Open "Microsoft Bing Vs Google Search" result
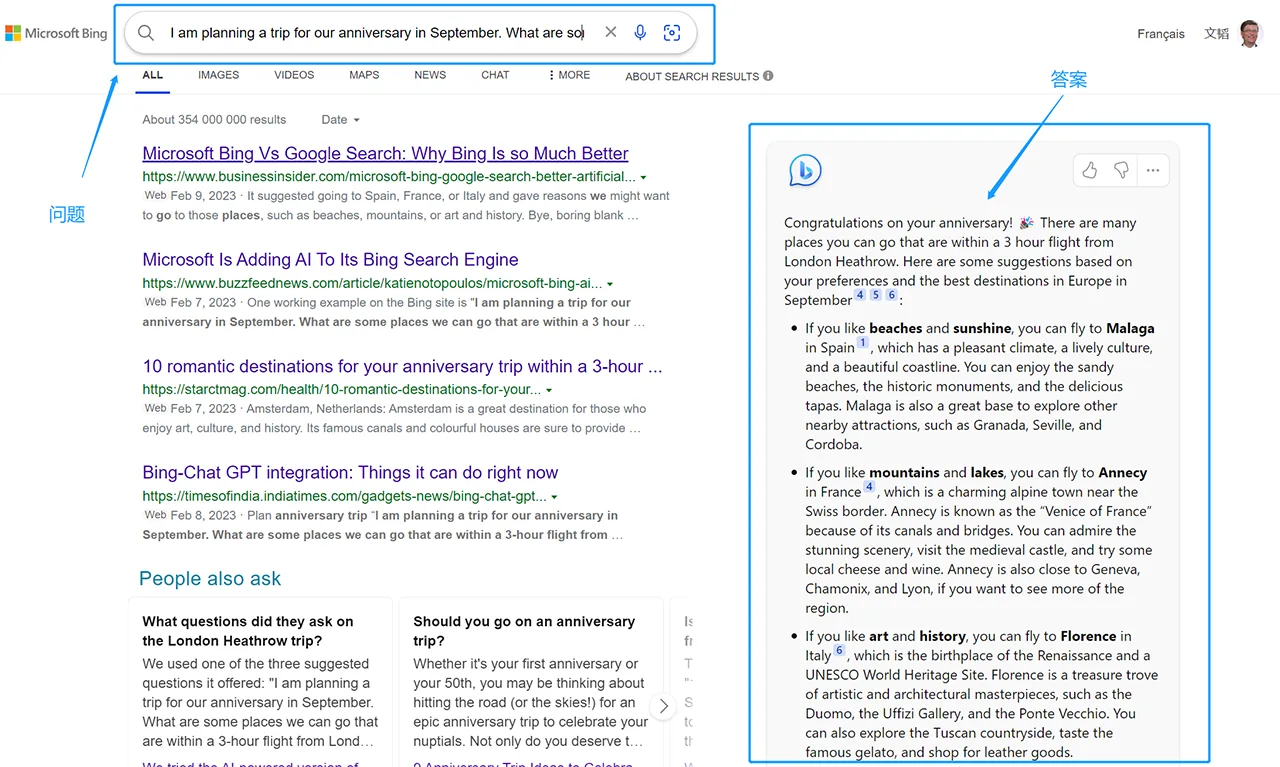The height and width of the screenshot is (767, 1280). (x=385, y=154)
